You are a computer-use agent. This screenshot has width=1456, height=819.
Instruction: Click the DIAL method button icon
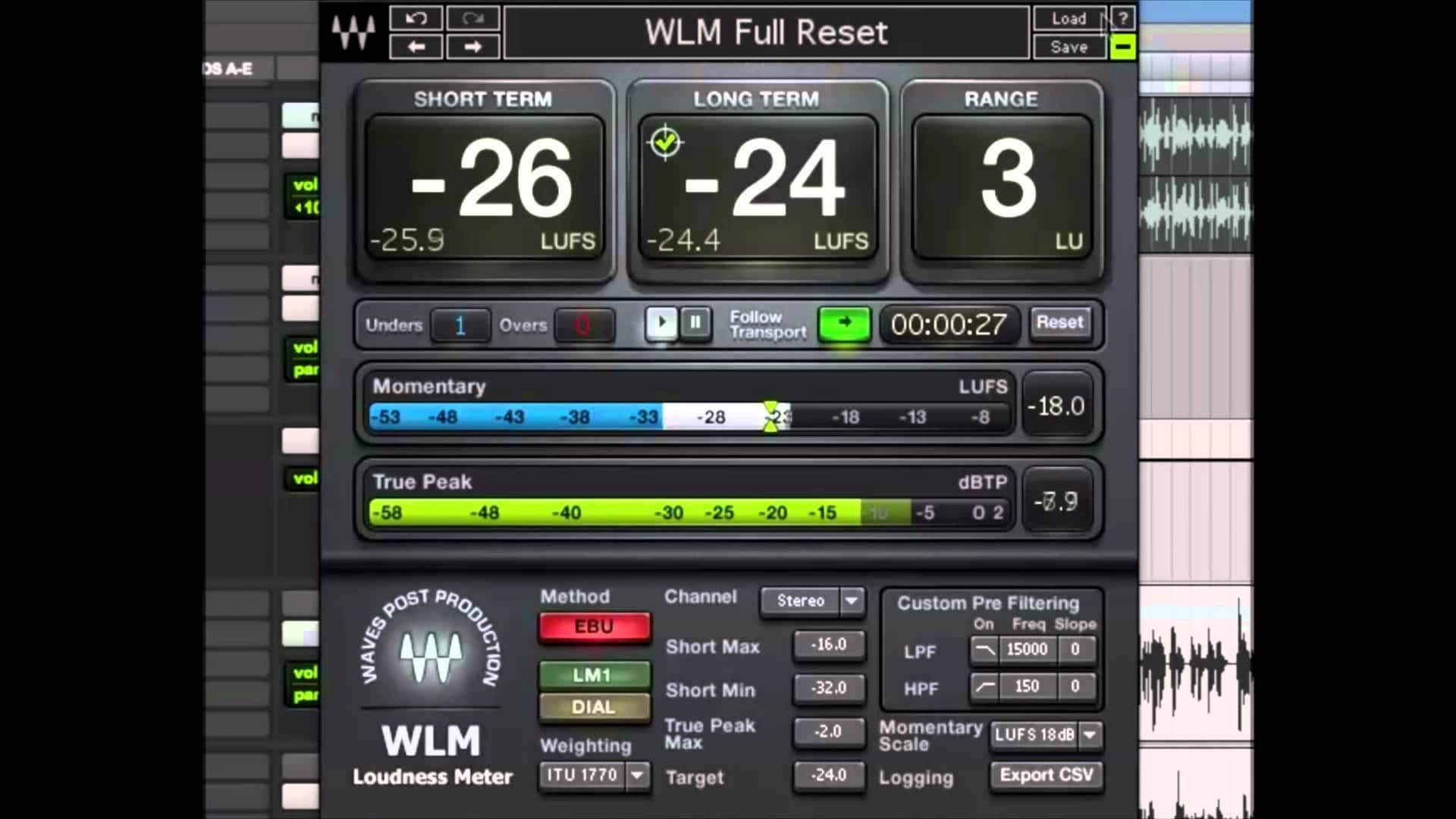click(593, 707)
